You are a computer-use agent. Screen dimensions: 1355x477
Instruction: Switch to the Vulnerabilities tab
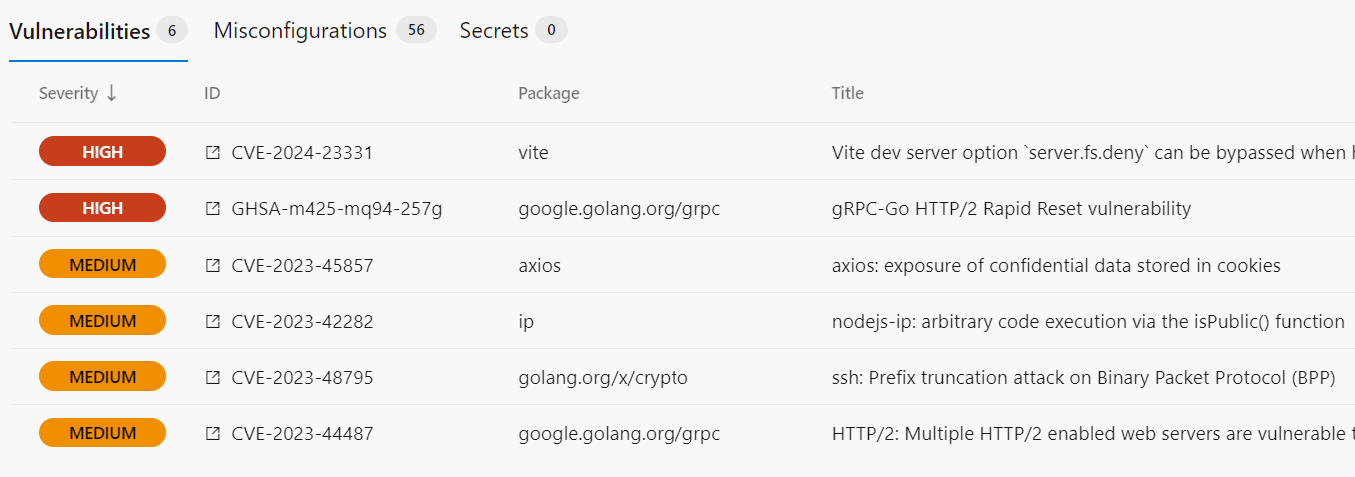tap(80, 31)
